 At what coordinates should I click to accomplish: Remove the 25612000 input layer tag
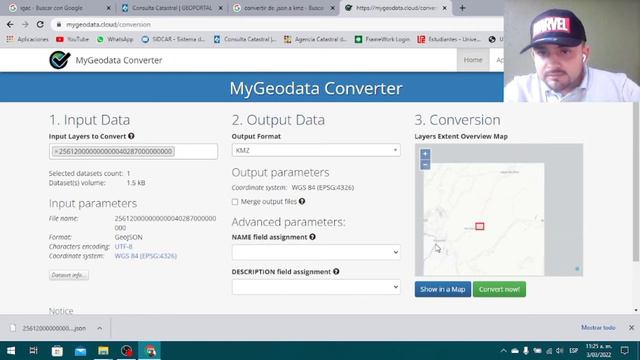click(x=56, y=151)
